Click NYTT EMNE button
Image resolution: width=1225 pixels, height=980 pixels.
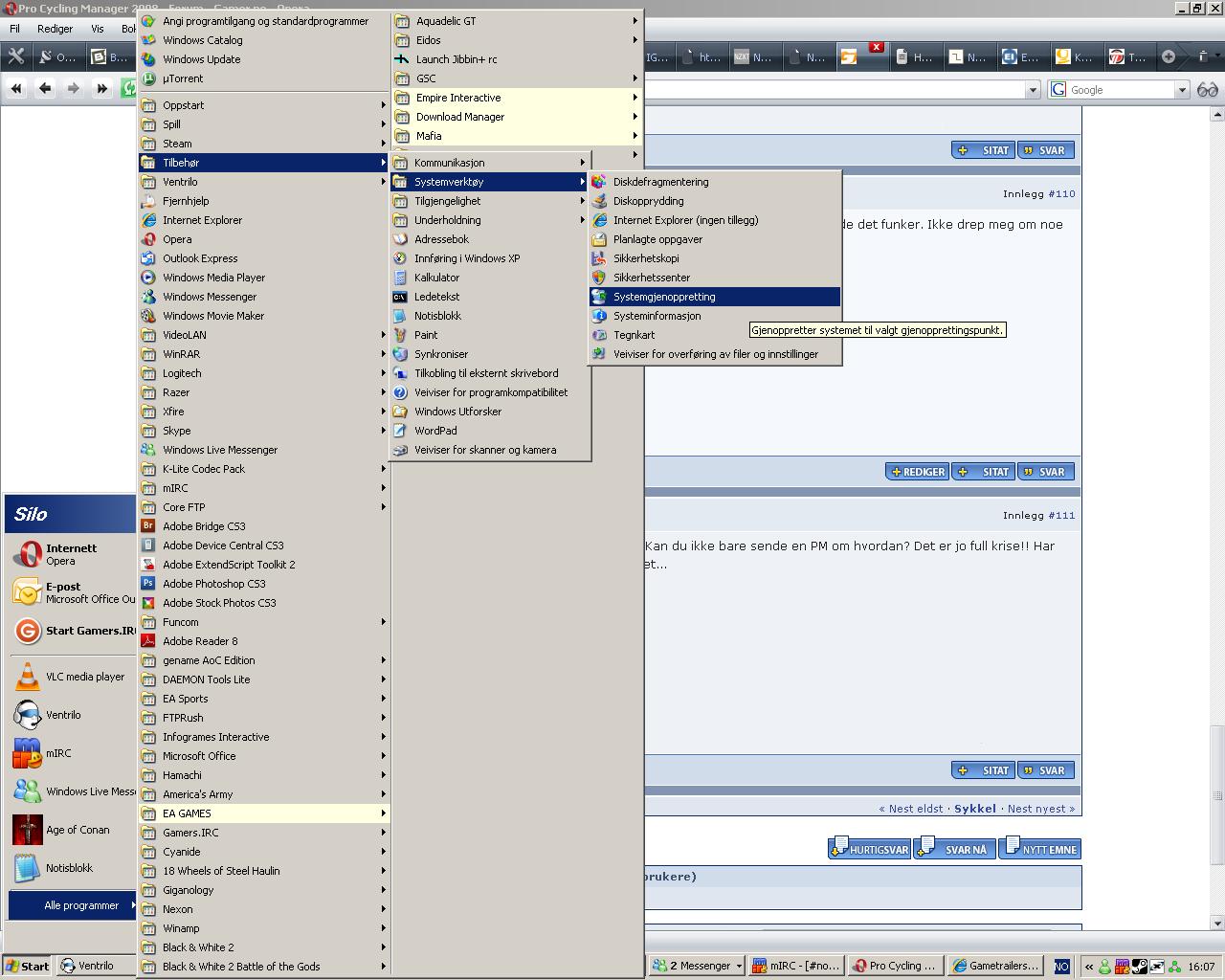pyautogui.click(x=1040, y=848)
